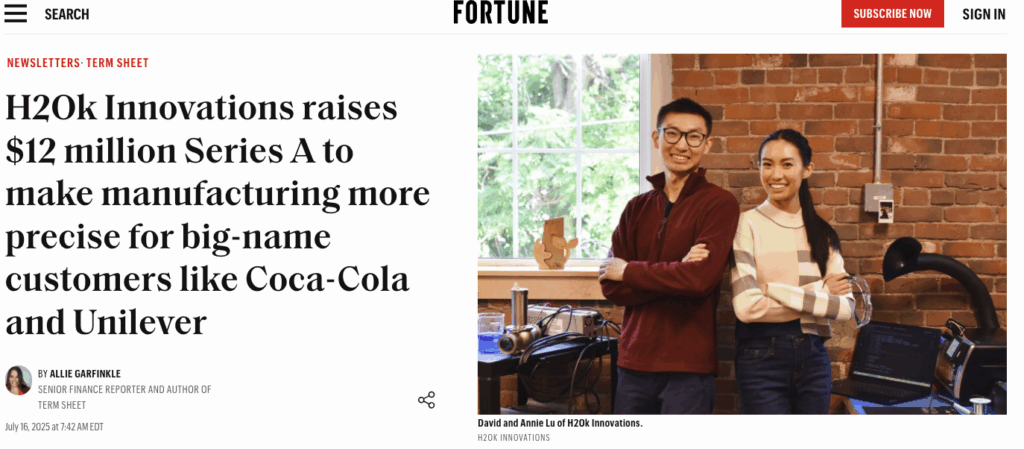The width and height of the screenshot is (1024, 449).
Task: Click Sign In at top right
Action: pos(983,14)
